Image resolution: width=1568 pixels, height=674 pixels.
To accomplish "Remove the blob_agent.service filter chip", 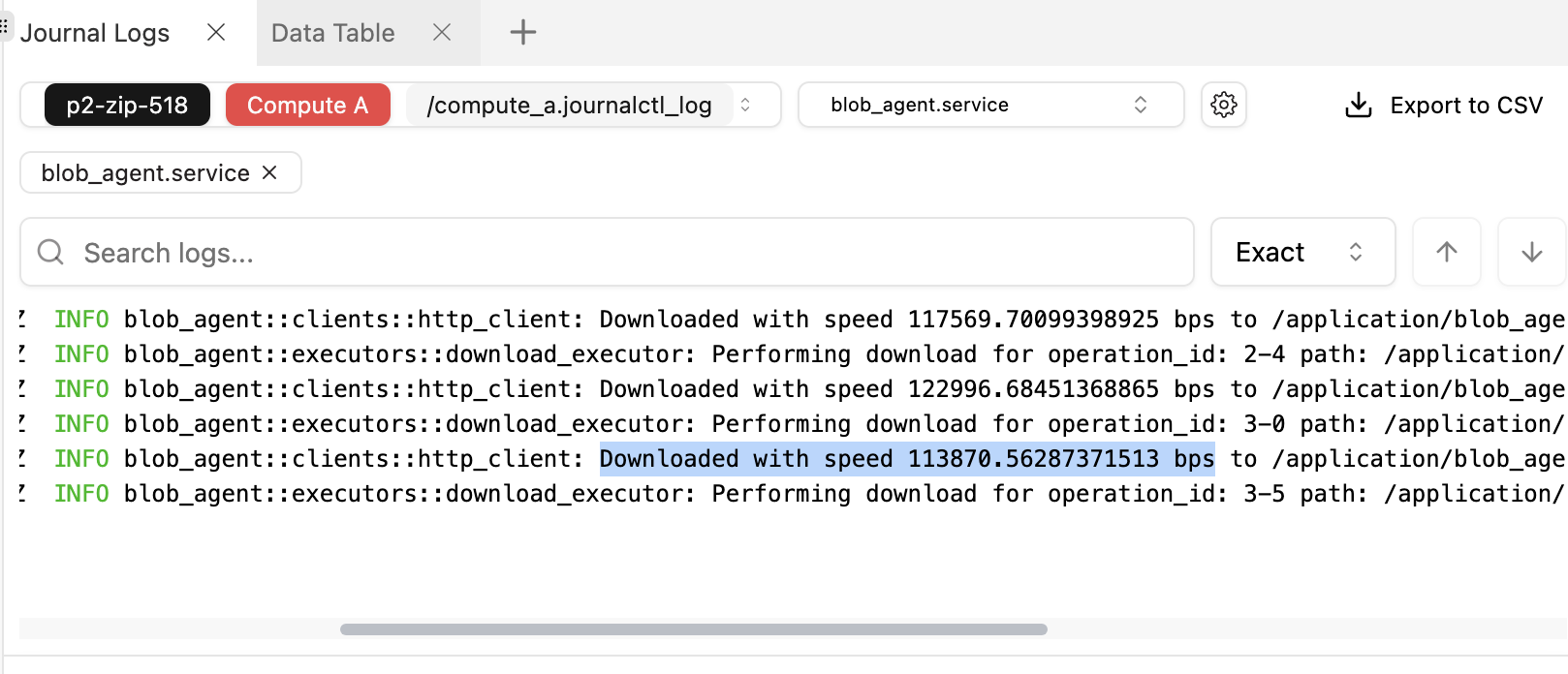I will pyautogui.click(x=269, y=172).
